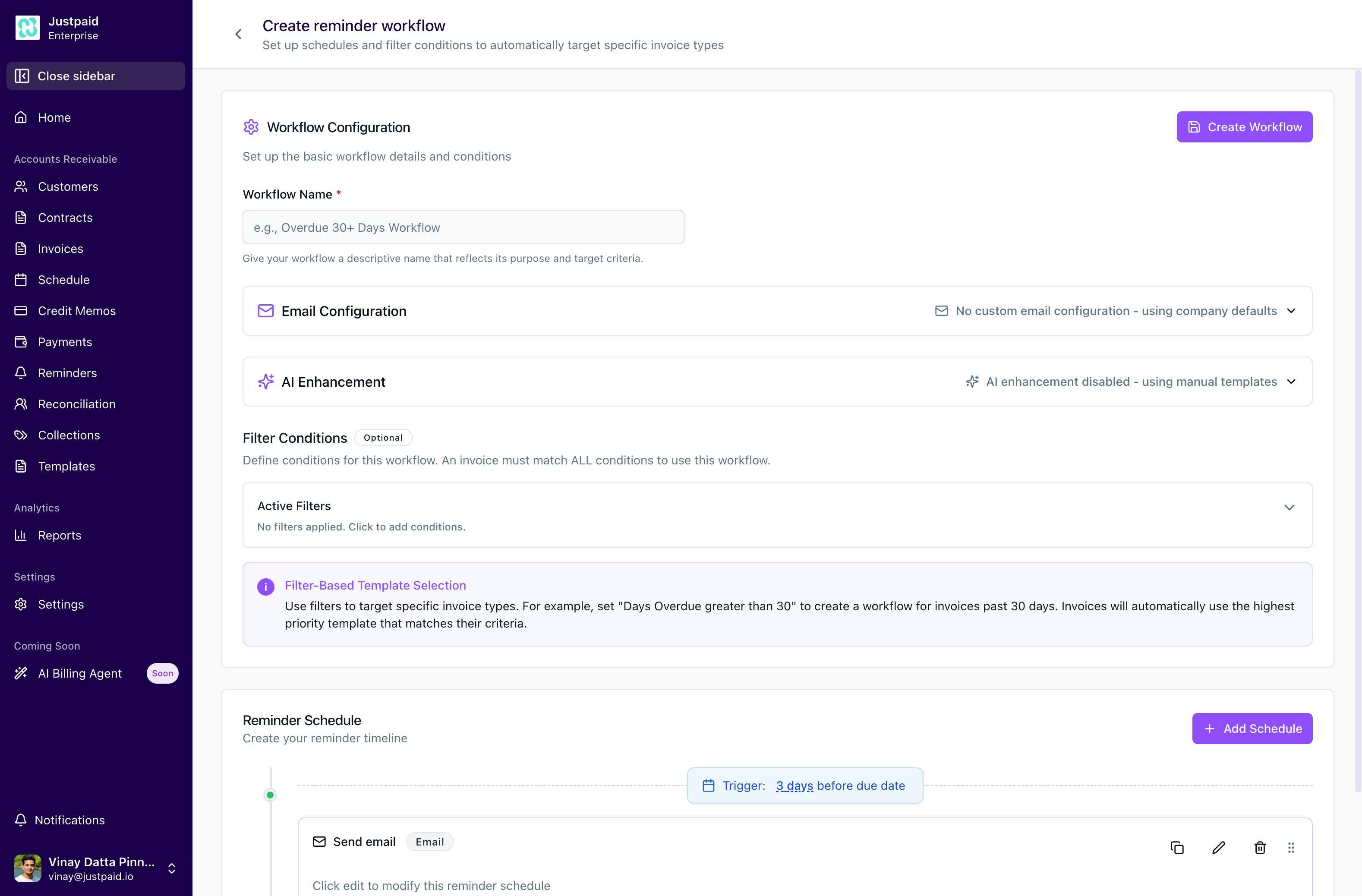
Task: Click the back arrow next to Create reminder workflow
Action: pos(239,34)
